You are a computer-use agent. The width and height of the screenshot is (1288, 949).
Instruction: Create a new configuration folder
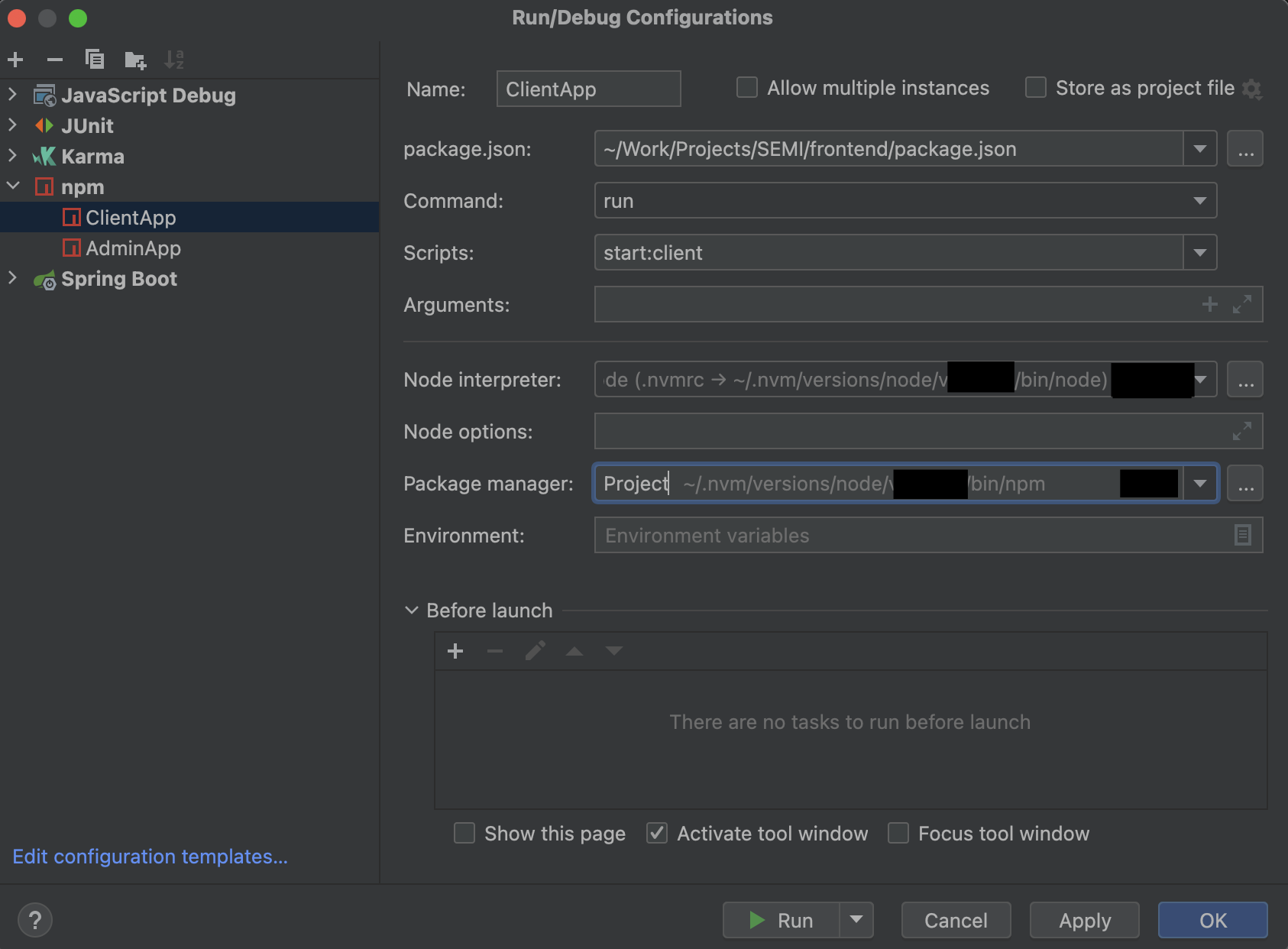tap(135, 60)
